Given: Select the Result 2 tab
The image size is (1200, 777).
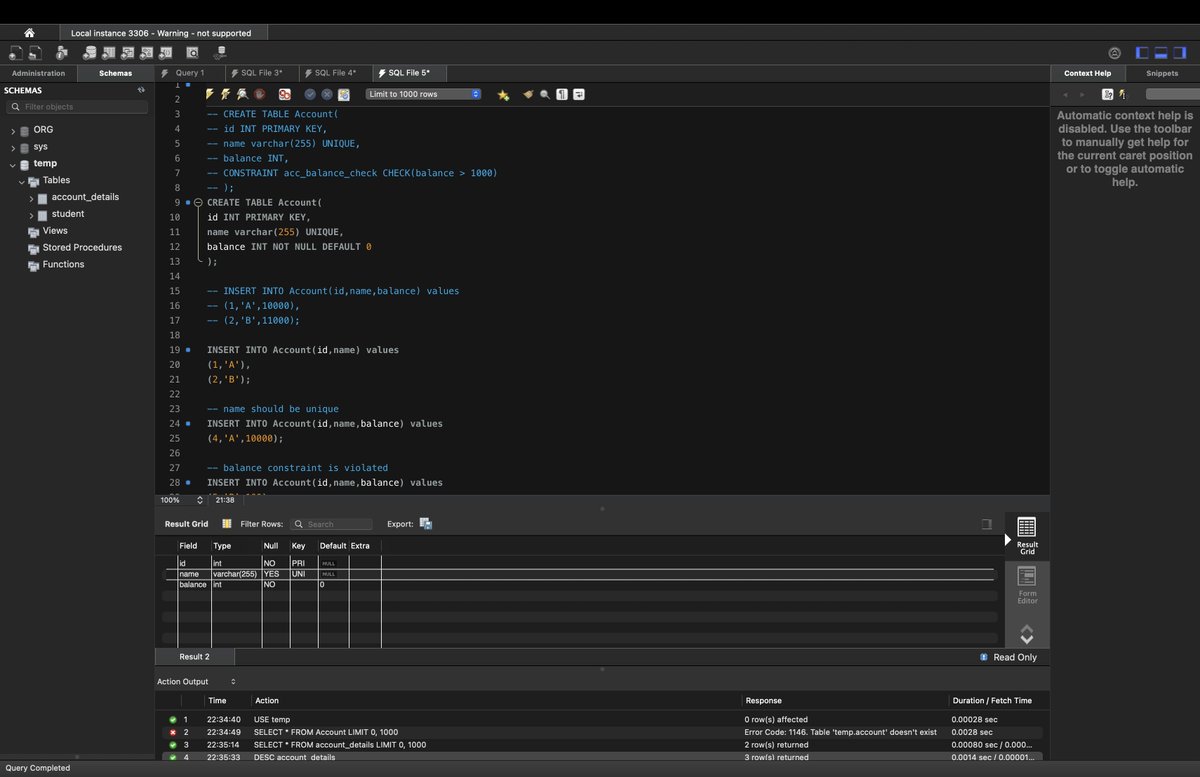Looking at the screenshot, I should point(194,657).
